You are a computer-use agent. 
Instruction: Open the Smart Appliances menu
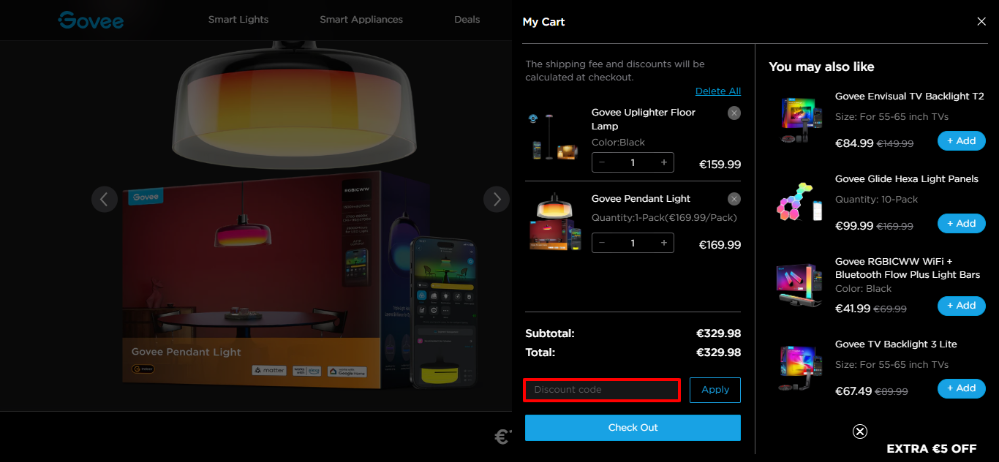point(361,20)
